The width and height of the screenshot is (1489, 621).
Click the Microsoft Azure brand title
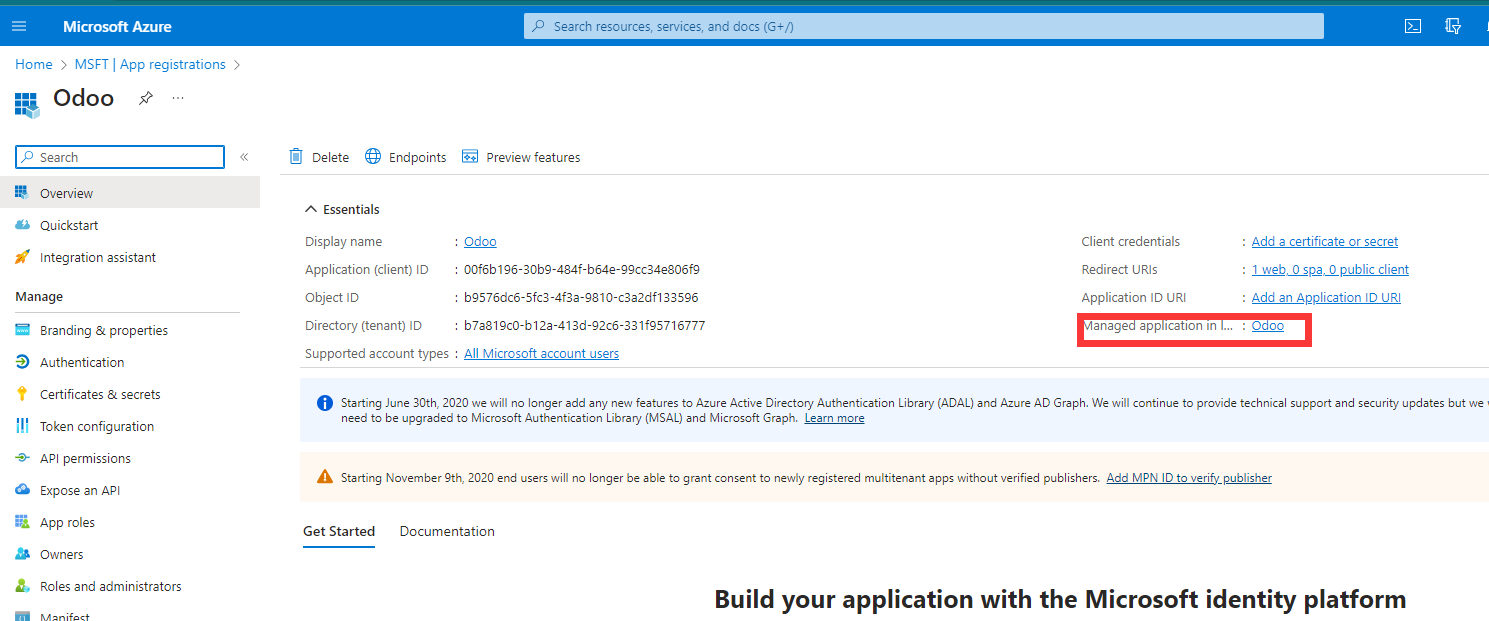tap(117, 26)
